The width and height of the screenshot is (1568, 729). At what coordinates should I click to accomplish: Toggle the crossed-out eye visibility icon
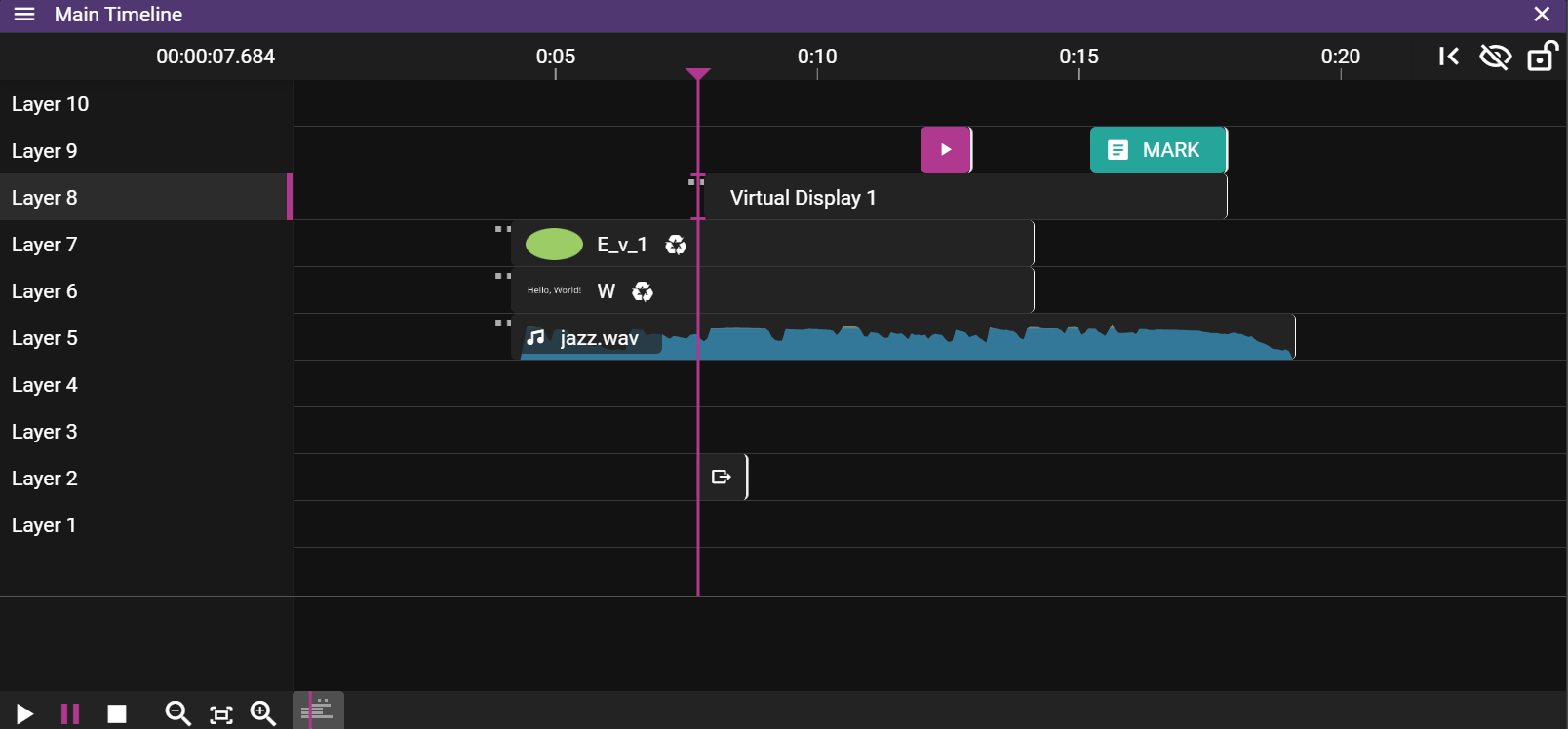(1495, 57)
